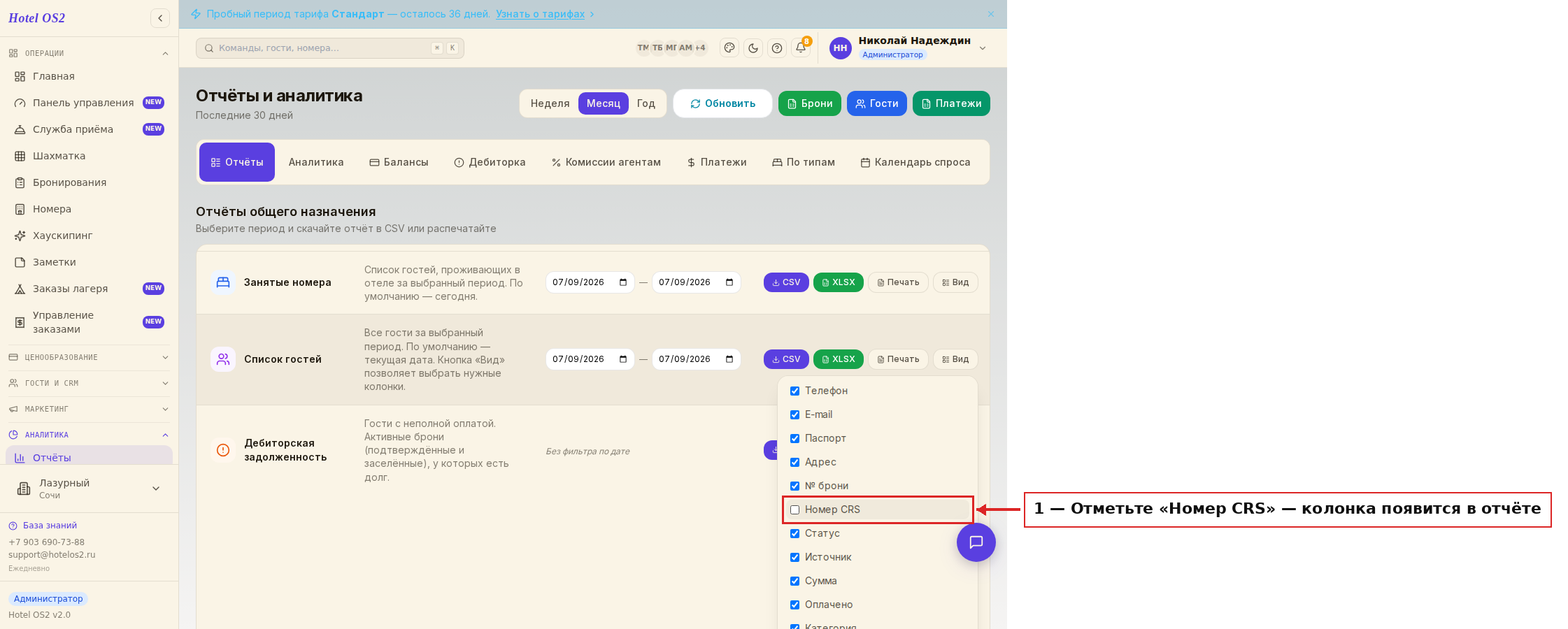Download XLSX for Занятые номера
Image resolution: width=1568 pixels, height=629 pixels.
pyautogui.click(x=839, y=282)
